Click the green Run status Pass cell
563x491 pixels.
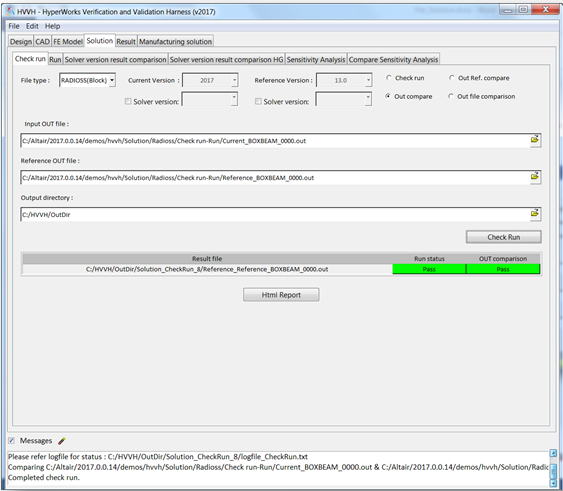tap(429, 269)
